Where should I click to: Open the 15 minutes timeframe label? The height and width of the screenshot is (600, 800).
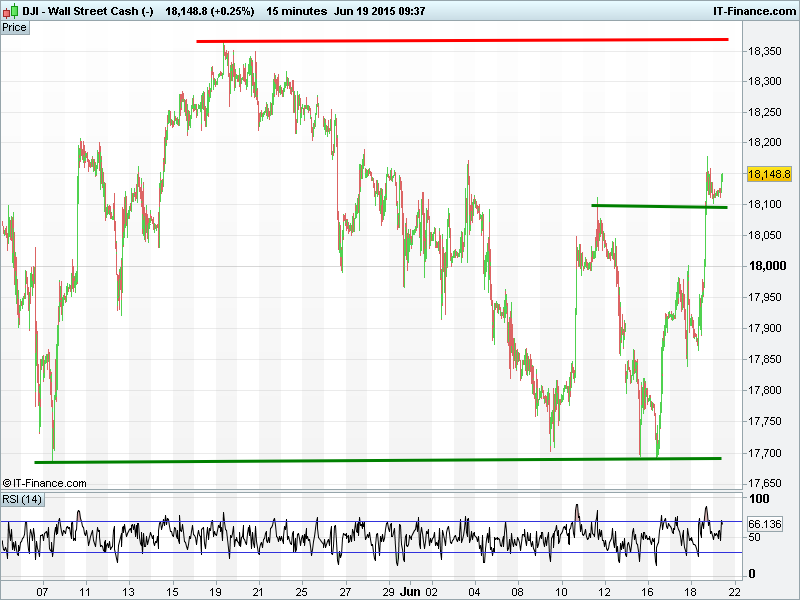pos(297,11)
